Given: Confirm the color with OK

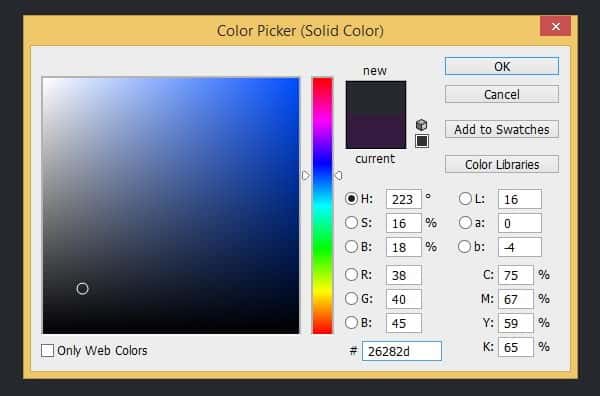Looking at the screenshot, I should (x=502, y=67).
